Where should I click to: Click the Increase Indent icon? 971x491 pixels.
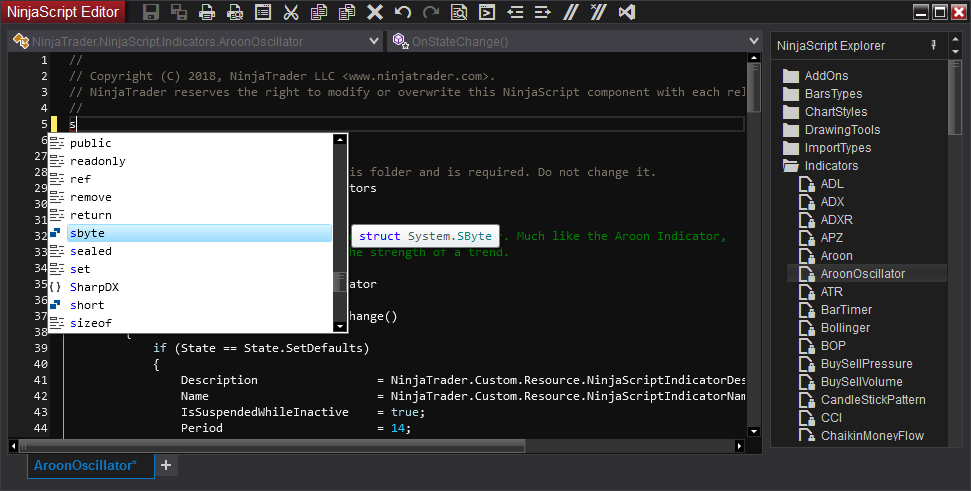click(542, 12)
